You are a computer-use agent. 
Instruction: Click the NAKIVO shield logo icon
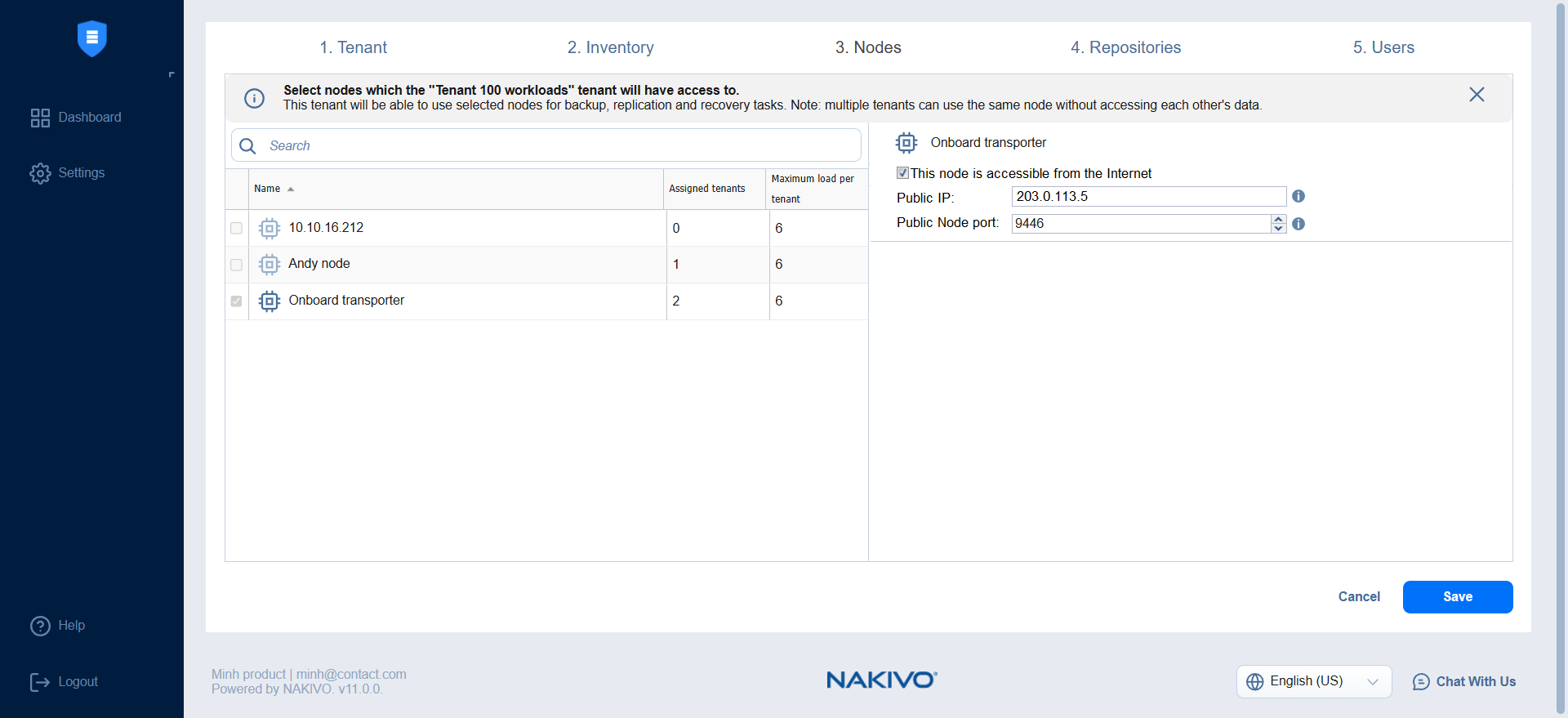coord(91,38)
